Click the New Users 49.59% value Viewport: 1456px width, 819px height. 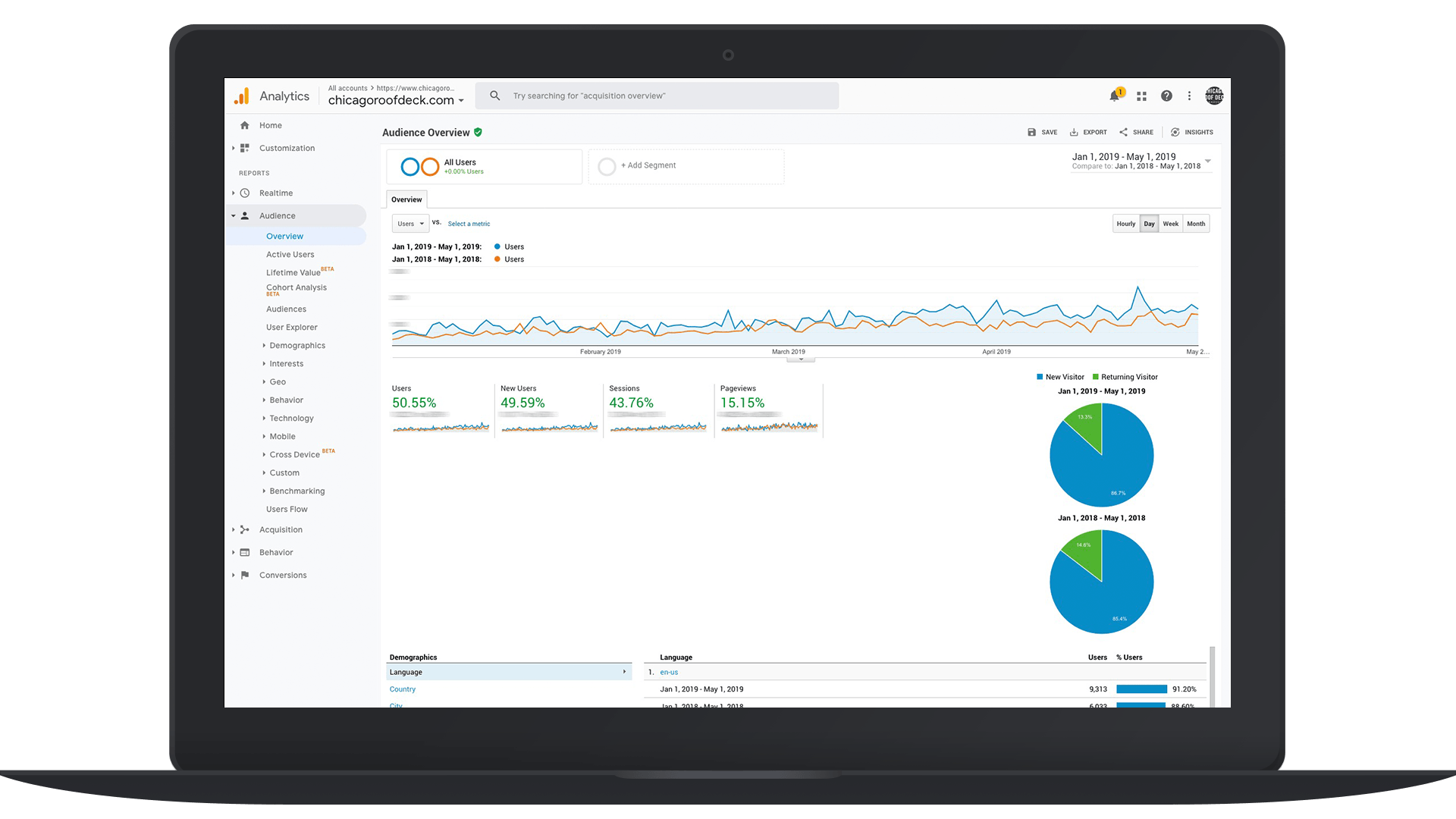coord(522,403)
